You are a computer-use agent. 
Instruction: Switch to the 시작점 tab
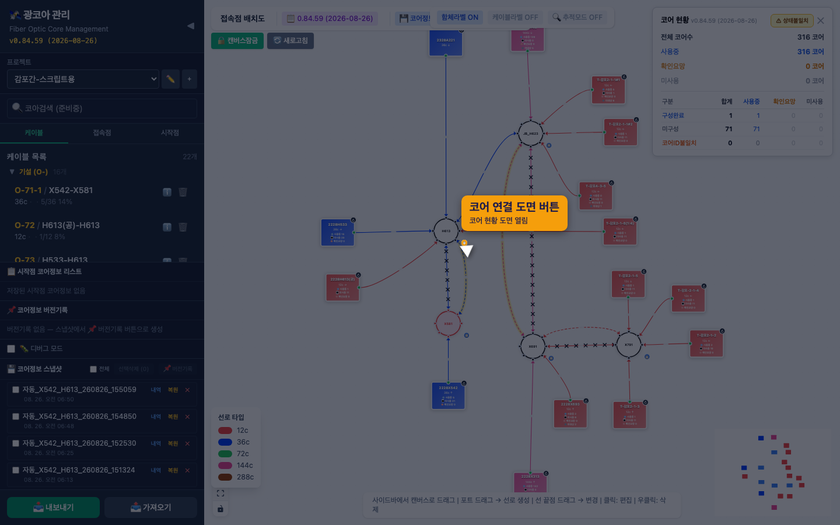coord(170,133)
